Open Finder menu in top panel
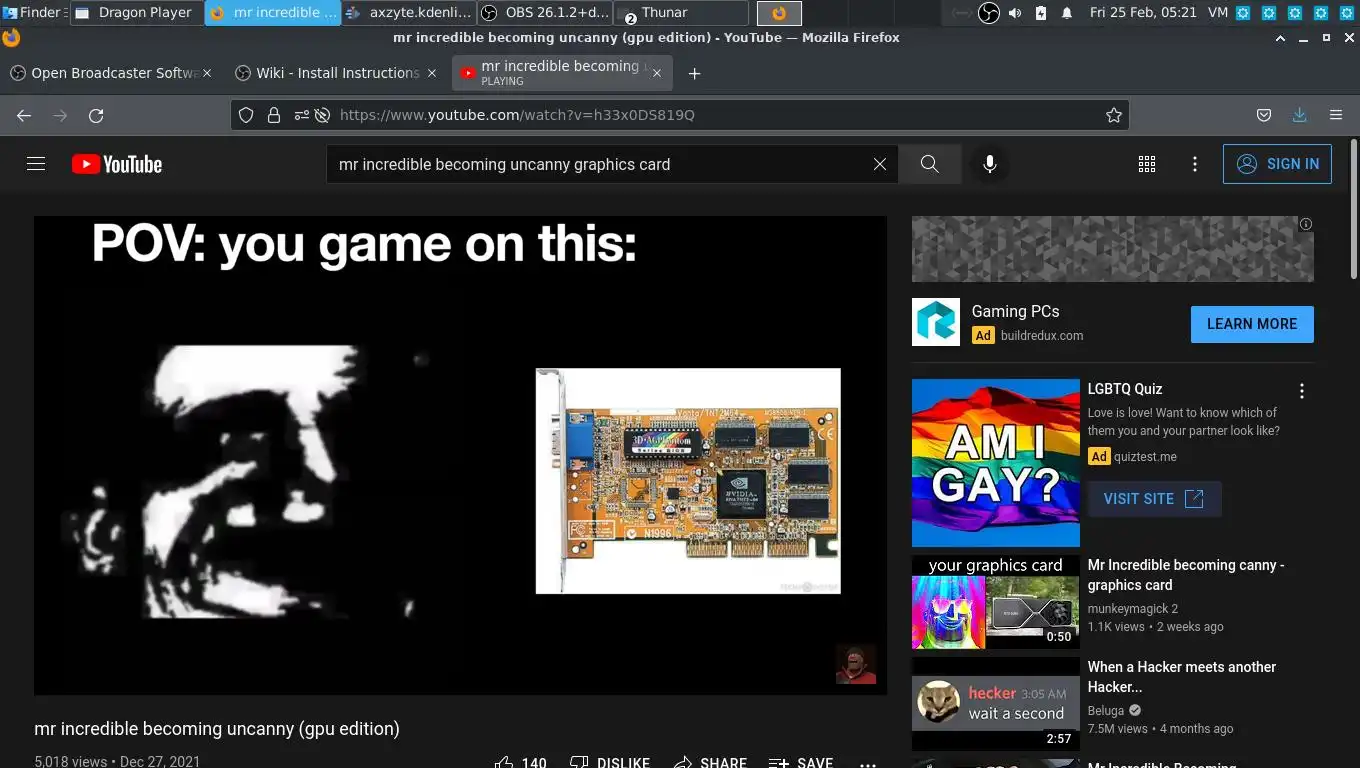 click(x=33, y=13)
